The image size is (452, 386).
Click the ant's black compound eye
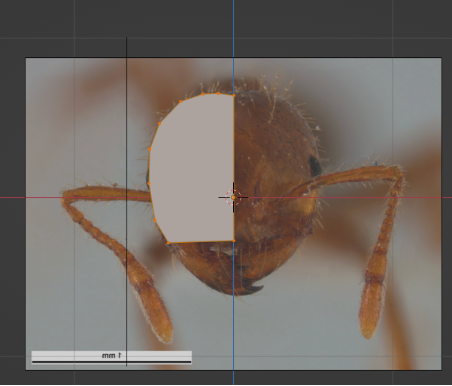click(x=314, y=166)
